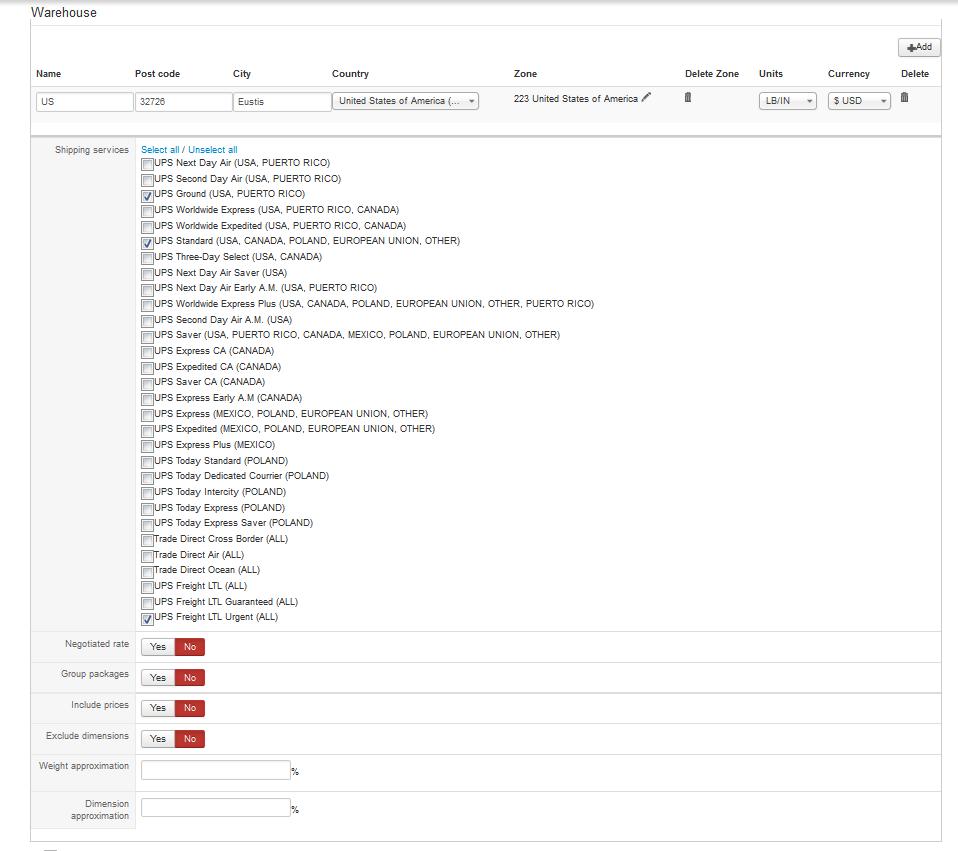Click the Add warehouse button
This screenshot has height=851, width=958.
coord(919,47)
